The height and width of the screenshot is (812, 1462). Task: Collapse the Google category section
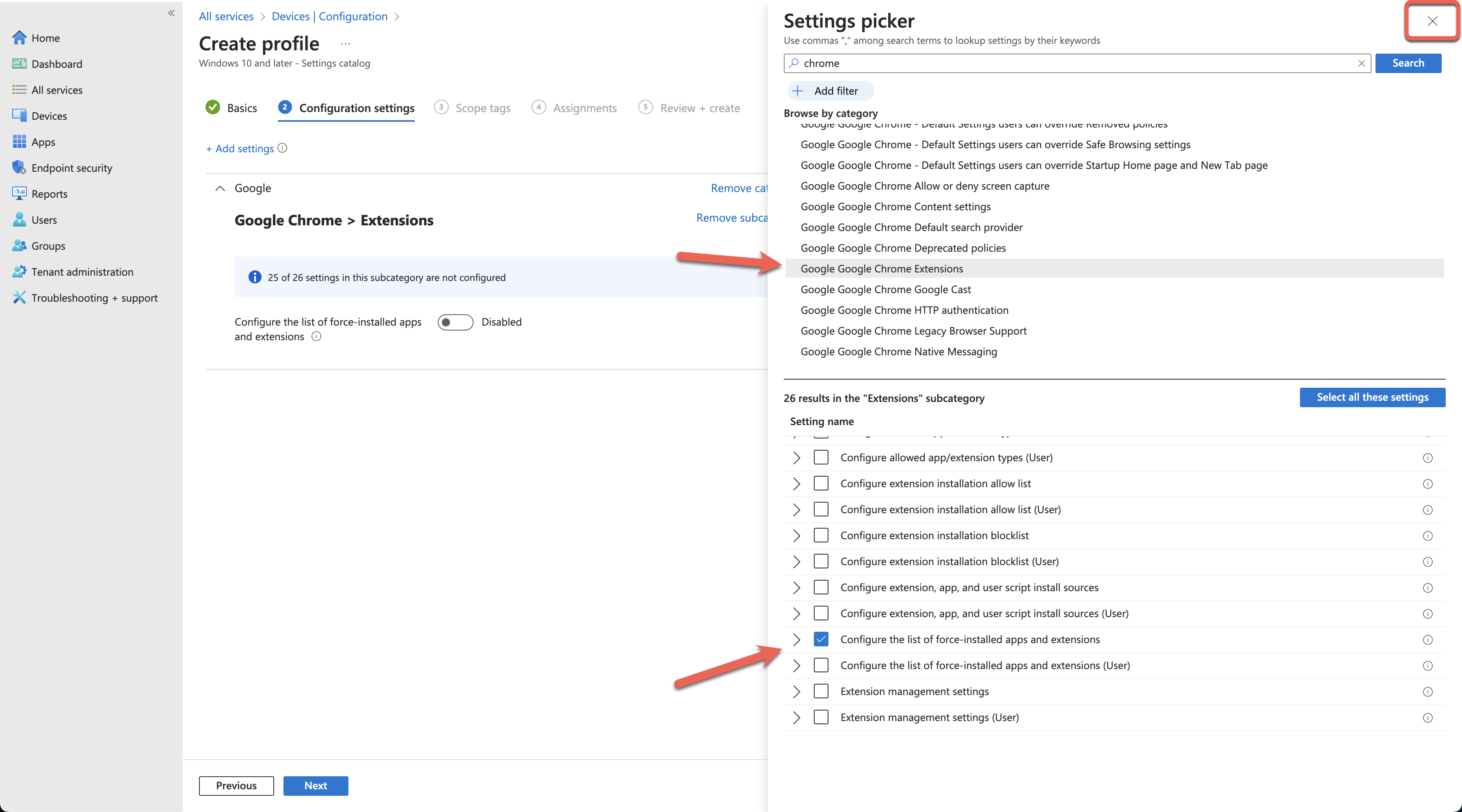coord(220,188)
